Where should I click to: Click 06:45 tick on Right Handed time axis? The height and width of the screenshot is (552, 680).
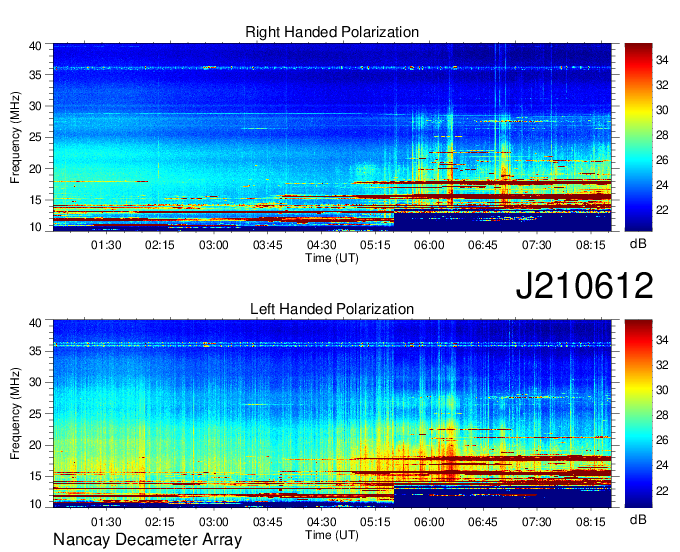[x=483, y=245]
